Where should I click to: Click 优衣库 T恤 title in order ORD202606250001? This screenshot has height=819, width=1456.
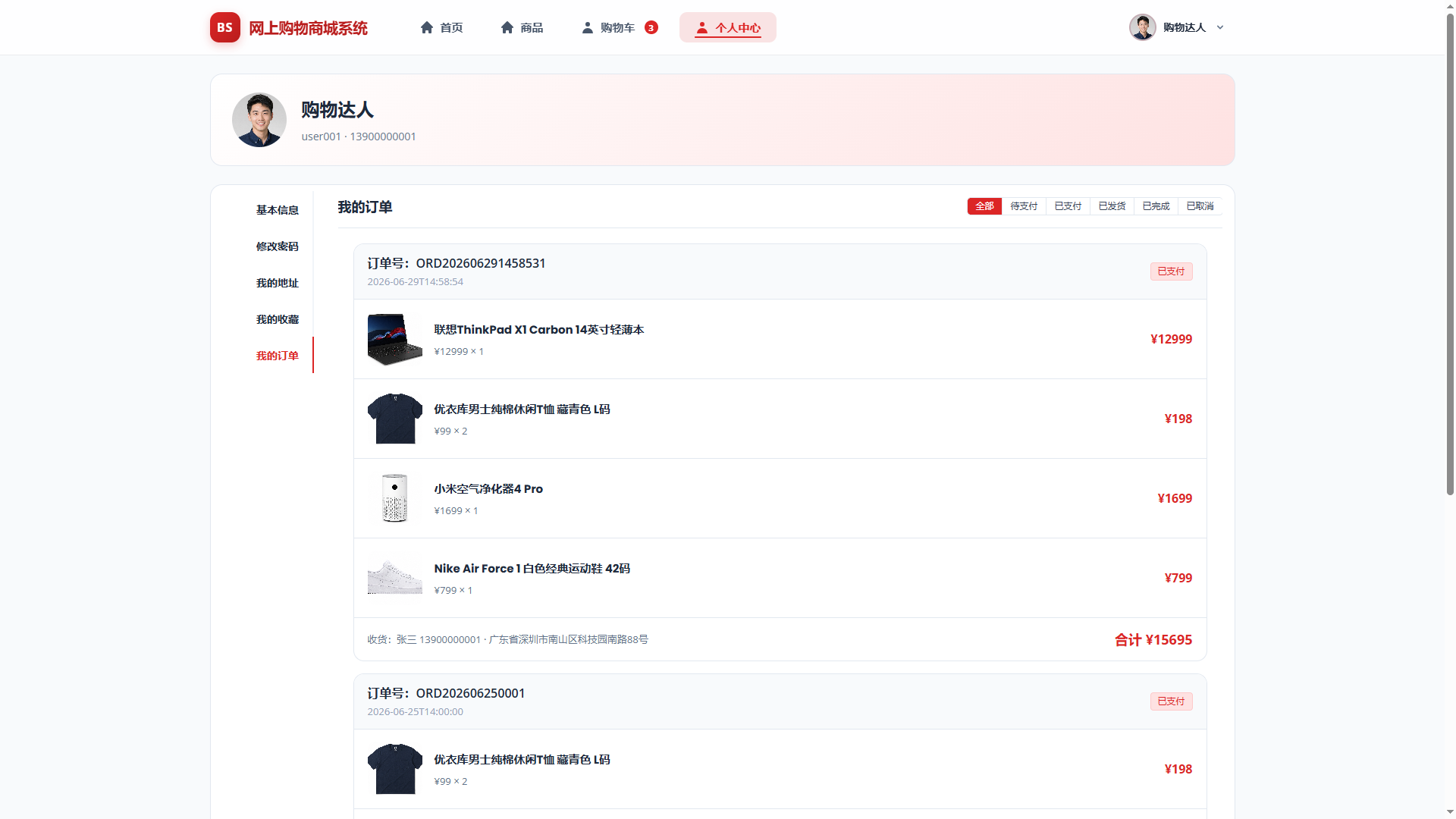coord(522,760)
